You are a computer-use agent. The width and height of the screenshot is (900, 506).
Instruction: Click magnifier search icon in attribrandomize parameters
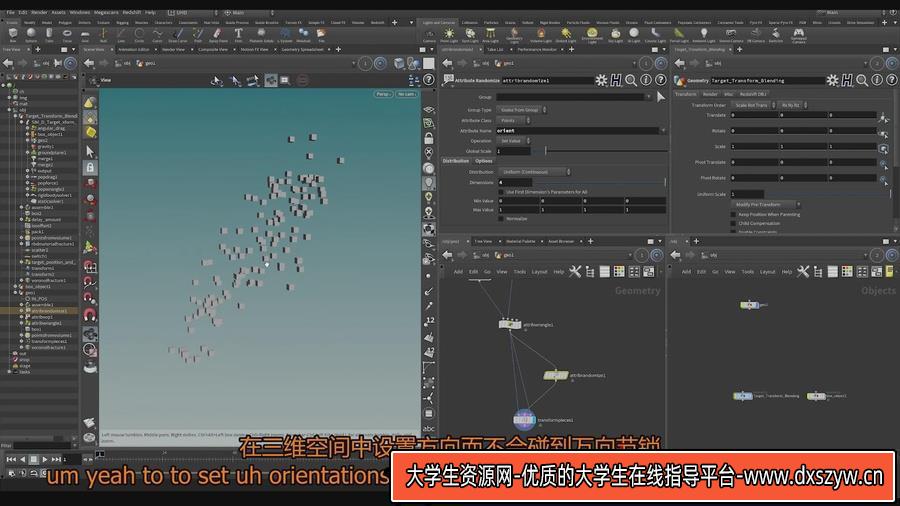point(631,80)
